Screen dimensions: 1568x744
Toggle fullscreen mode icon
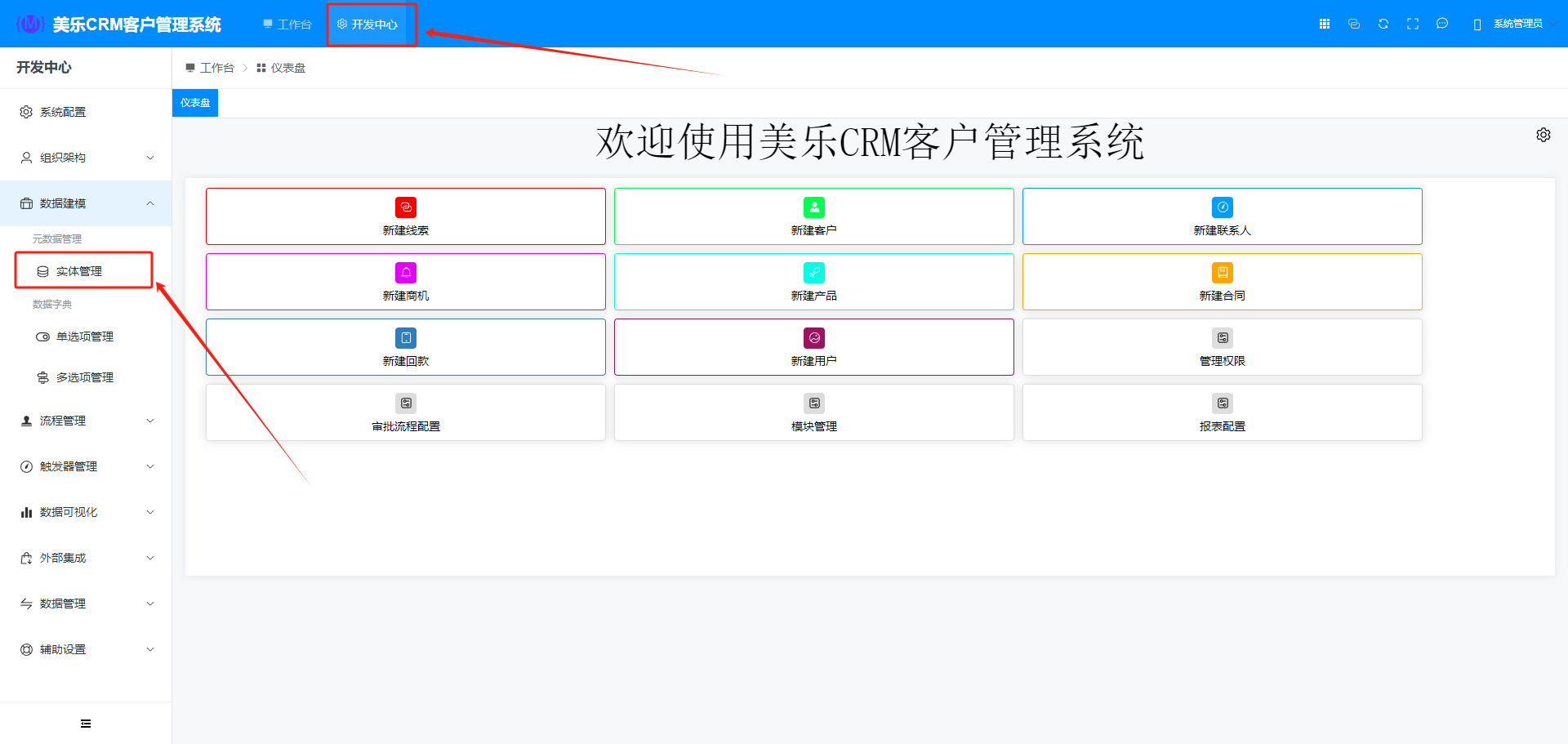point(1413,24)
